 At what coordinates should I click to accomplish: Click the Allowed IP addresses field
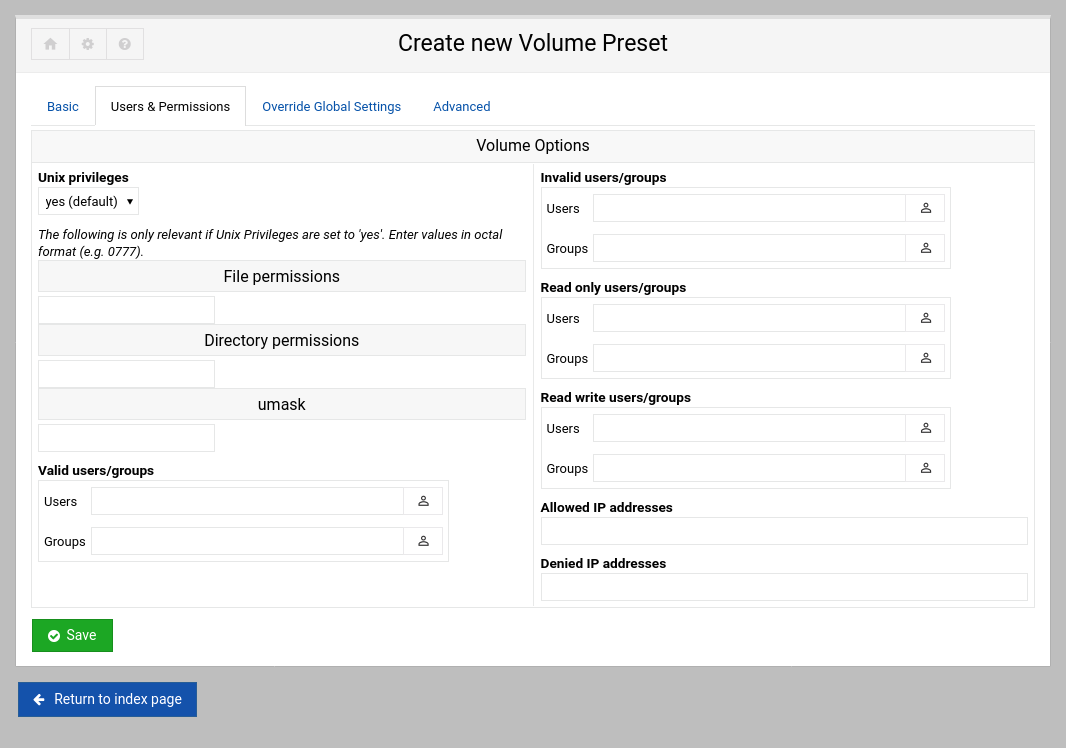784,530
